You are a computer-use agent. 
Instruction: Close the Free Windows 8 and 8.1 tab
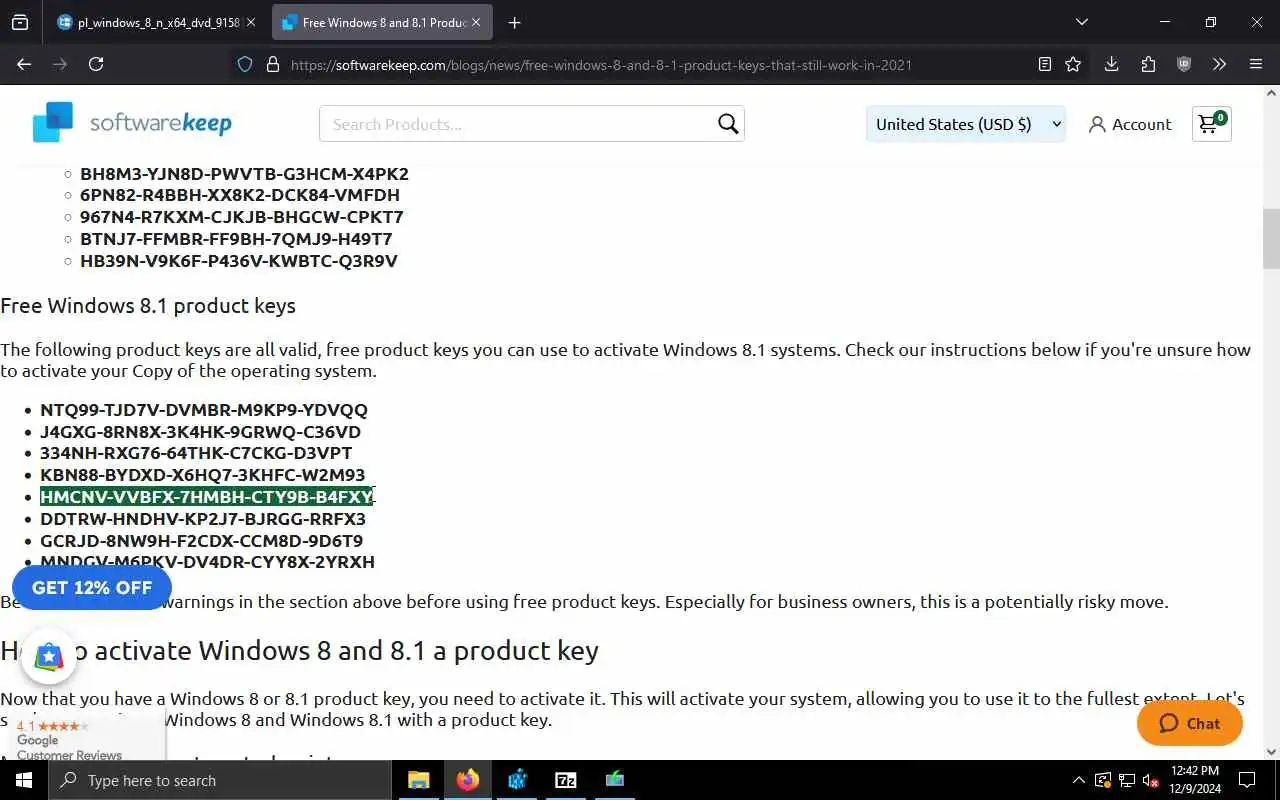point(475,22)
